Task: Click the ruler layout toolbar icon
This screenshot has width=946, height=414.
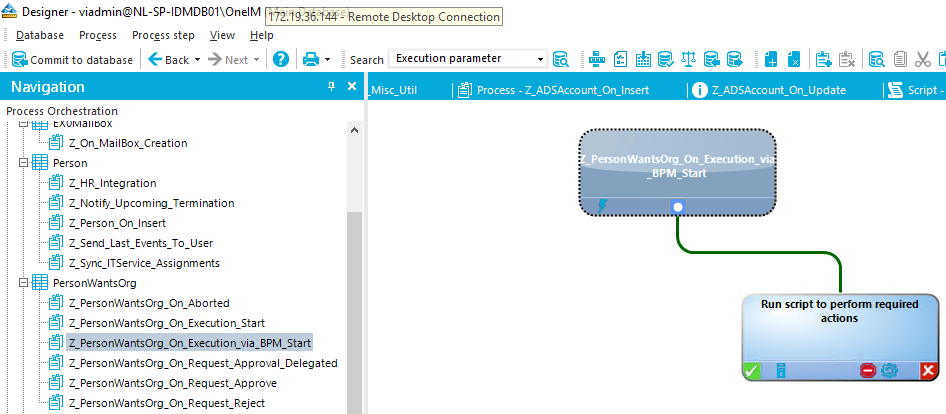Action: pos(597,59)
